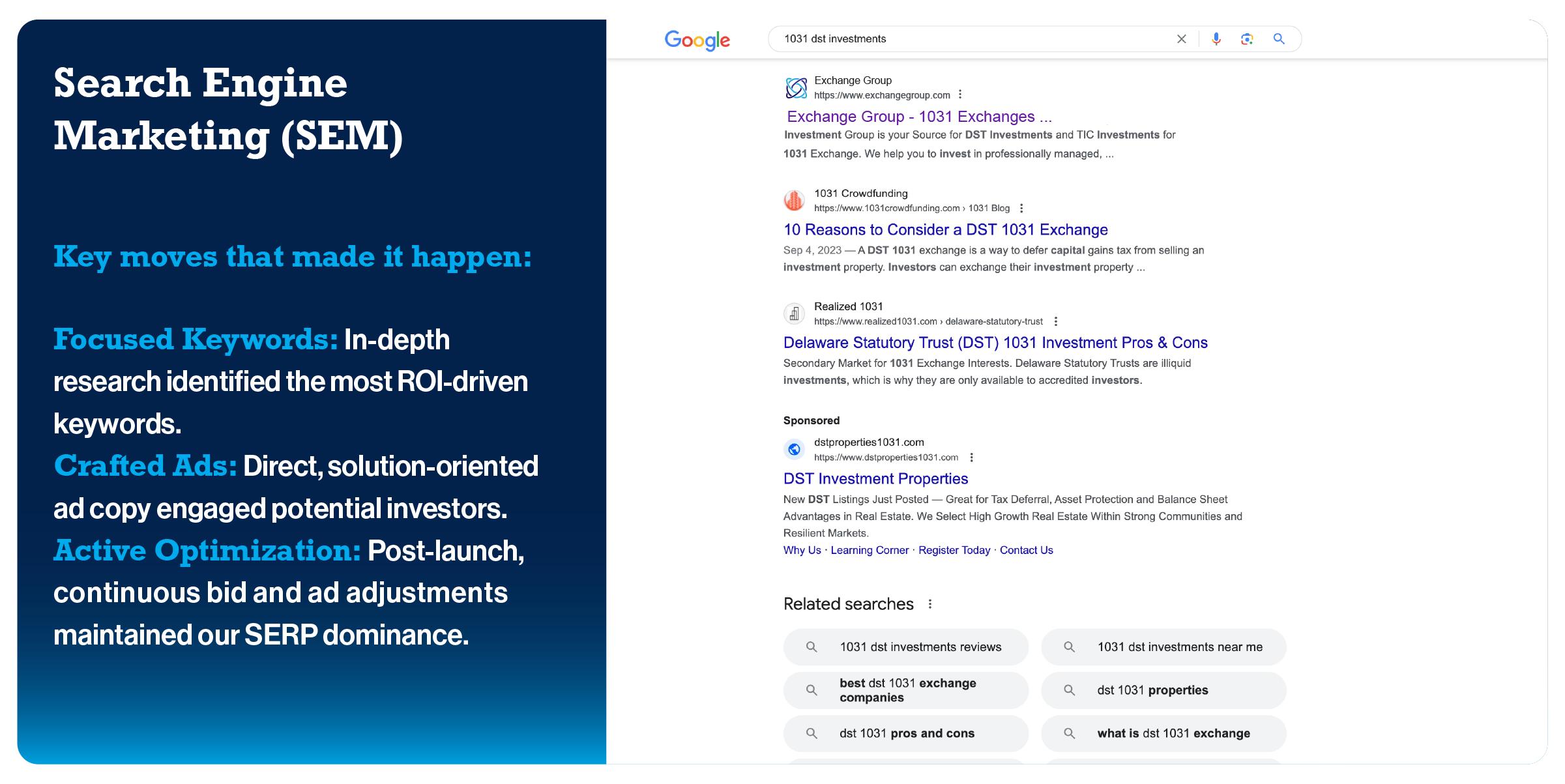Click site name '1031 Crowdfunding'
This screenshot has width=1565, height=784.
860,194
